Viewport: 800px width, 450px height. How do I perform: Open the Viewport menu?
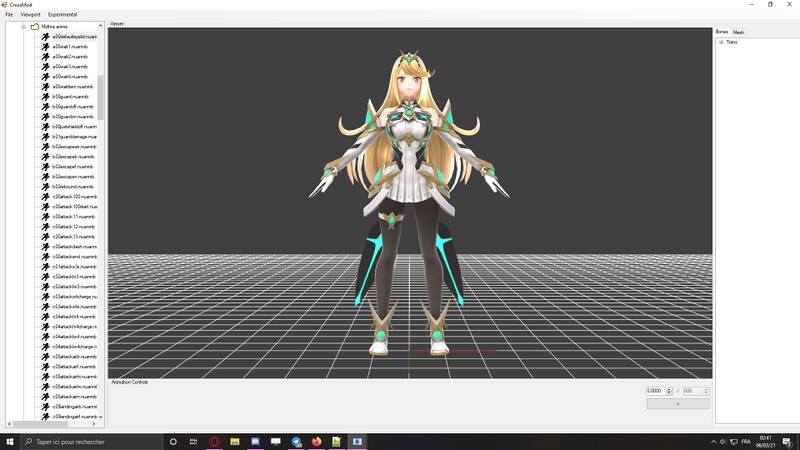(x=30, y=15)
